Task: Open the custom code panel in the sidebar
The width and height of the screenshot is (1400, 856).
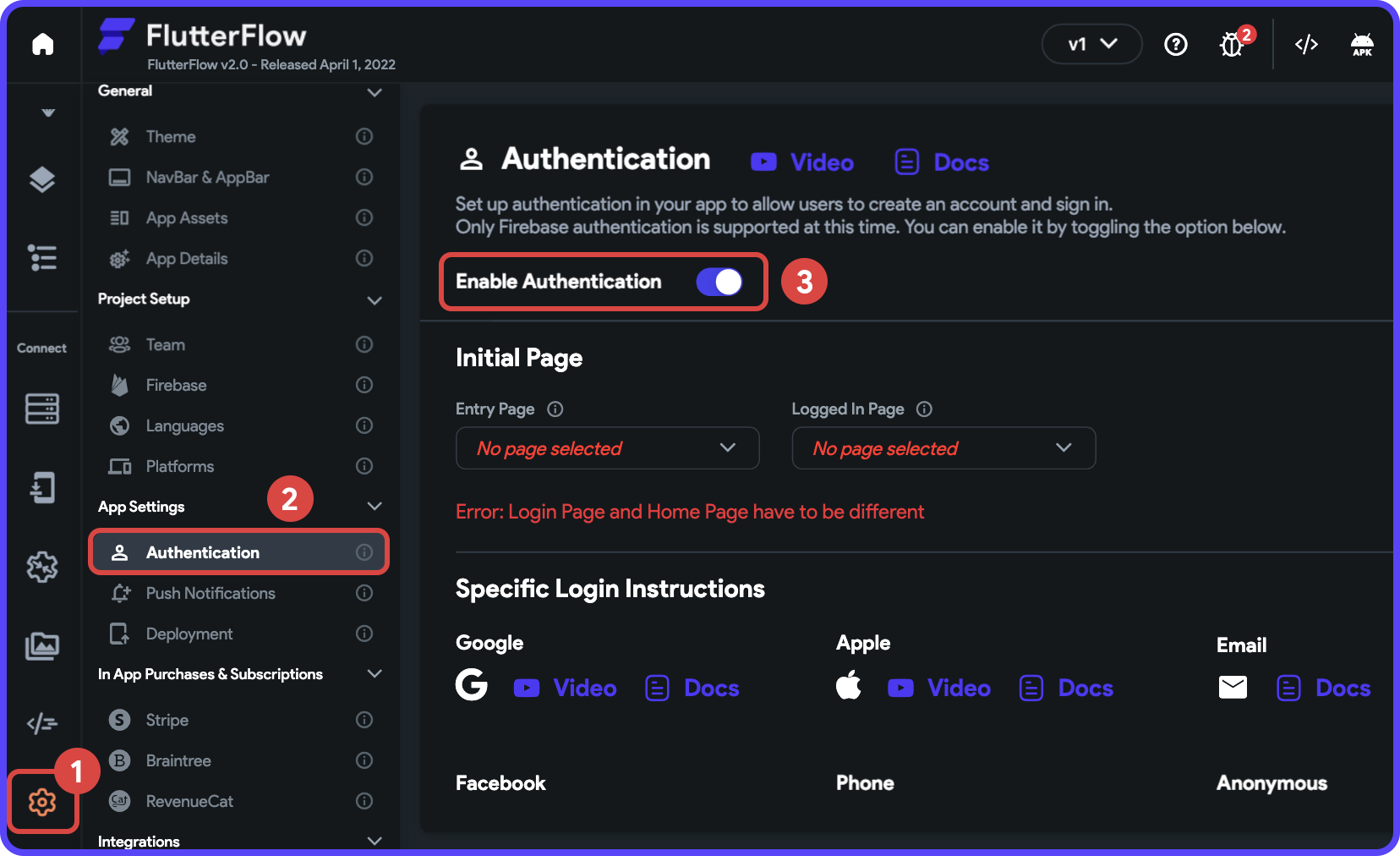Action: [43, 723]
